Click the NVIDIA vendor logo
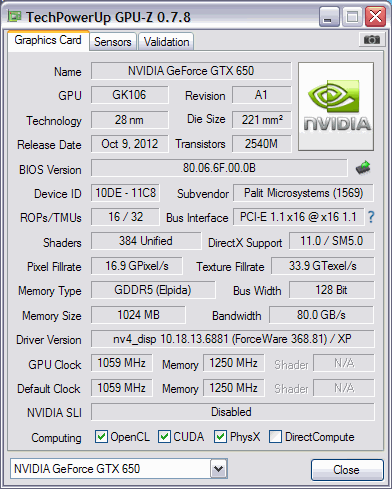This screenshot has width=392, height=489. pyautogui.click(x=336, y=106)
